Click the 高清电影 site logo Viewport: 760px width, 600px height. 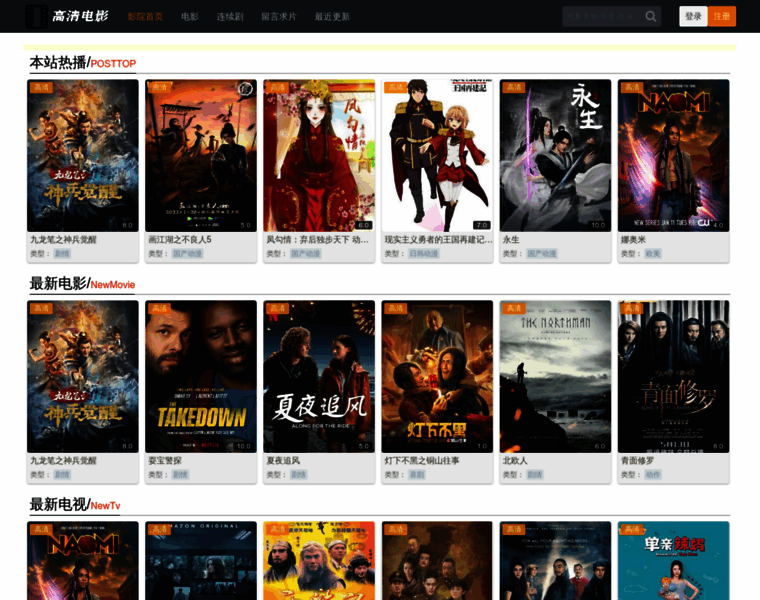tap(68, 16)
